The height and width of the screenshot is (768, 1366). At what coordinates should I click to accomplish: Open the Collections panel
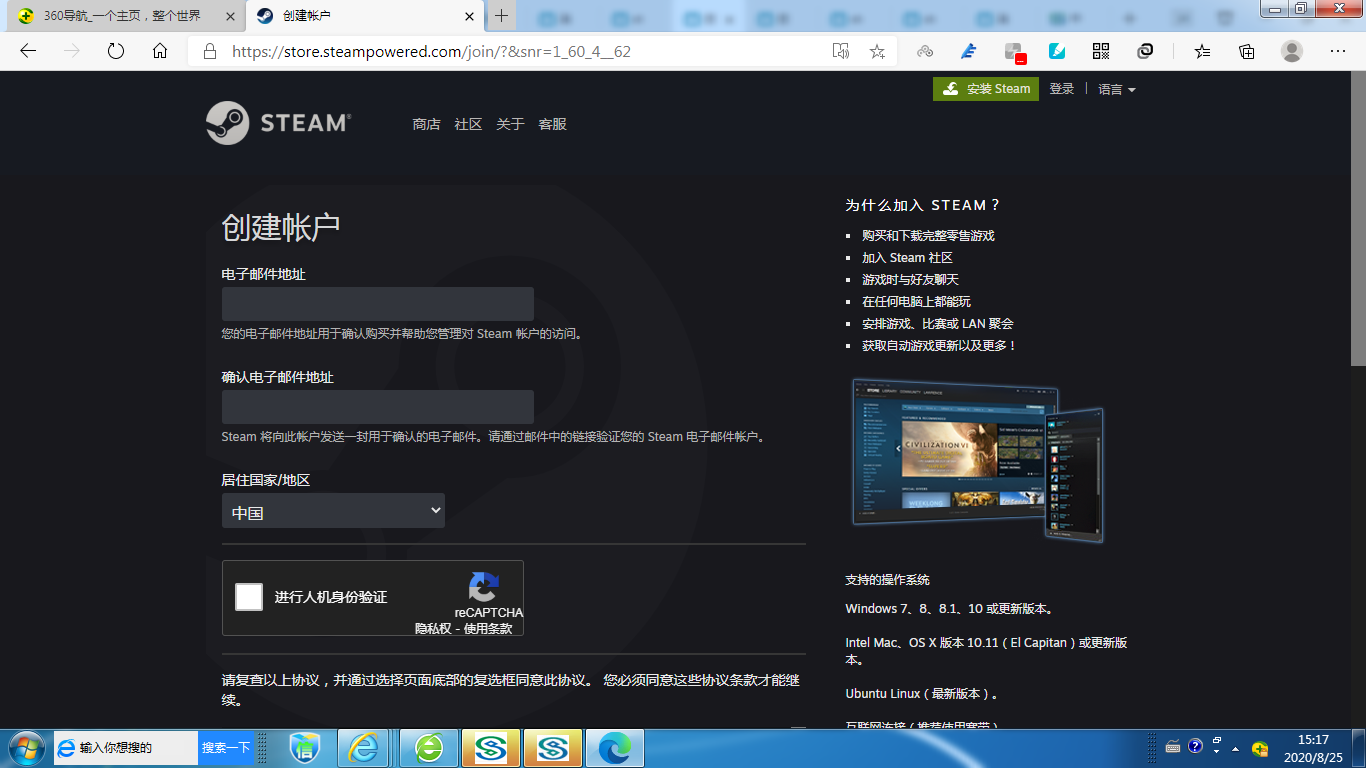click(x=1247, y=51)
